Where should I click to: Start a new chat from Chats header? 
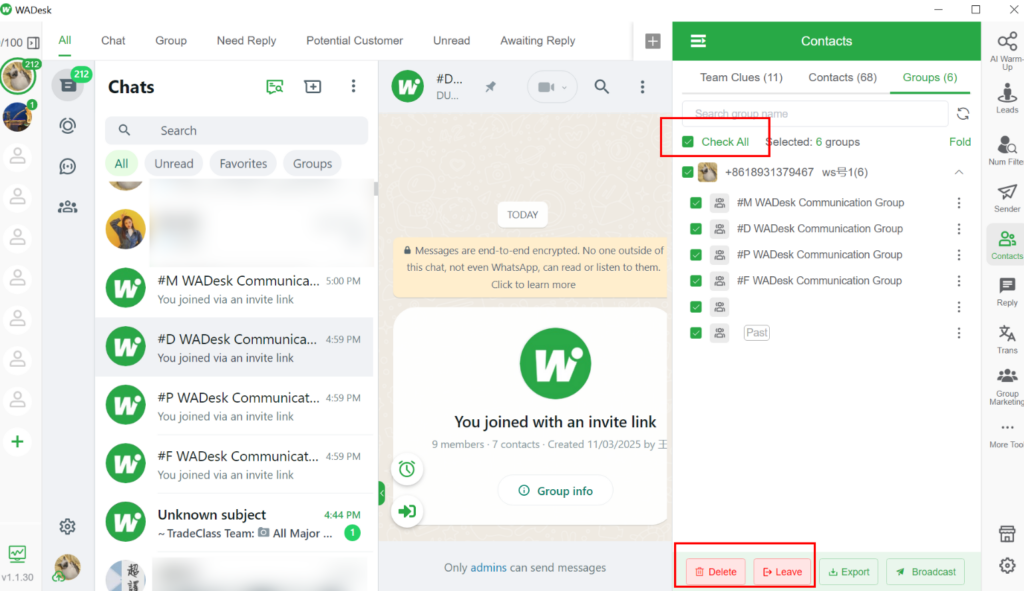(x=313, y=87)
